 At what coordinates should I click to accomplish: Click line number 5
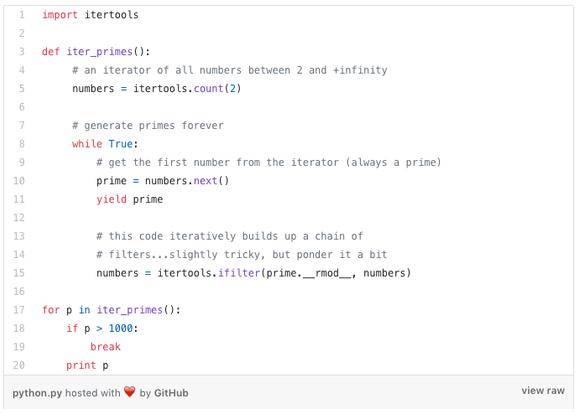21,88
